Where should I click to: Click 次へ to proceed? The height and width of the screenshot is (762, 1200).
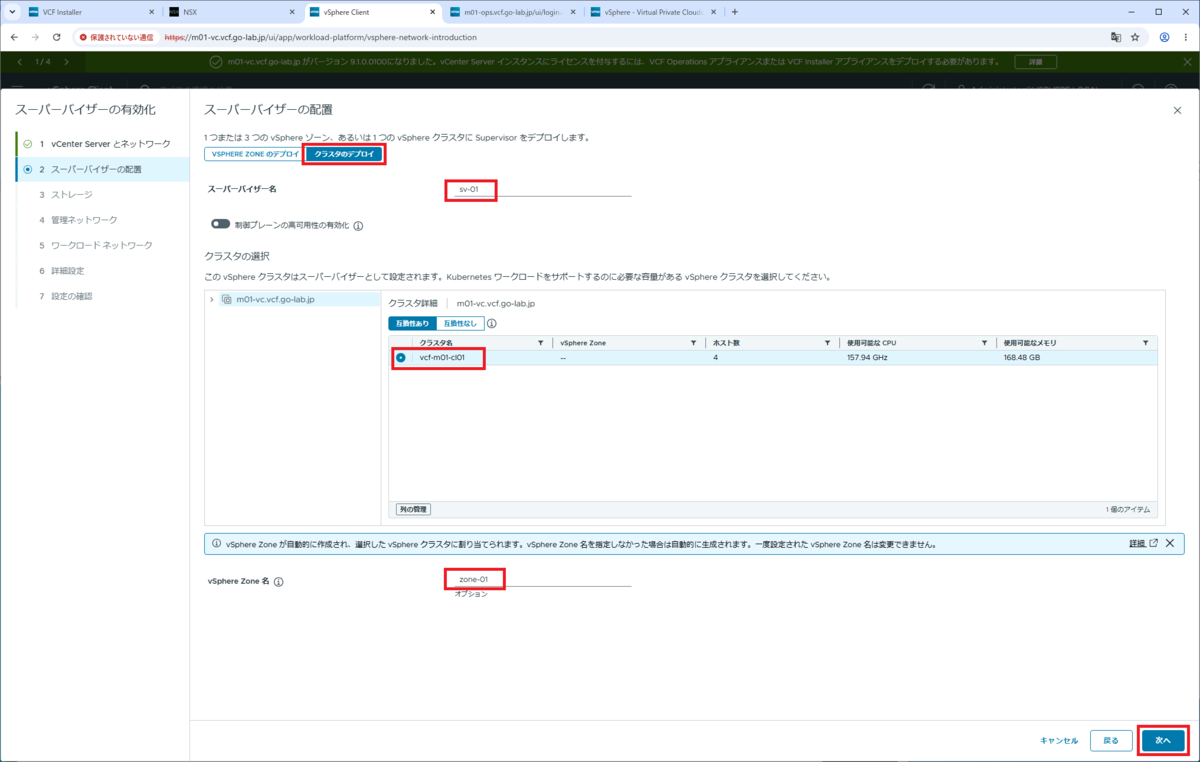(1163, 740)
